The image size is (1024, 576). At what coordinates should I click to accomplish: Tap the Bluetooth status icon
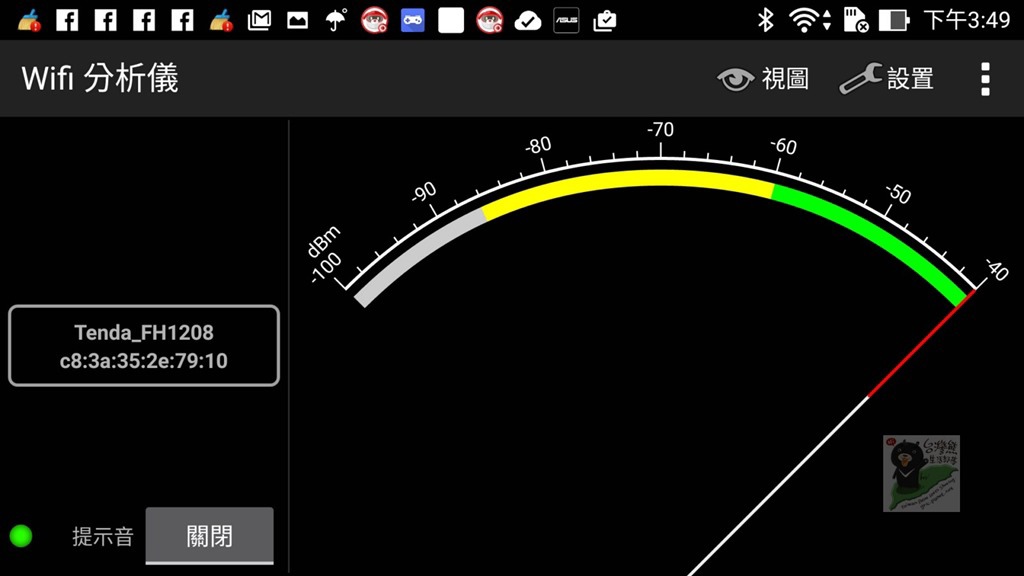765,20
